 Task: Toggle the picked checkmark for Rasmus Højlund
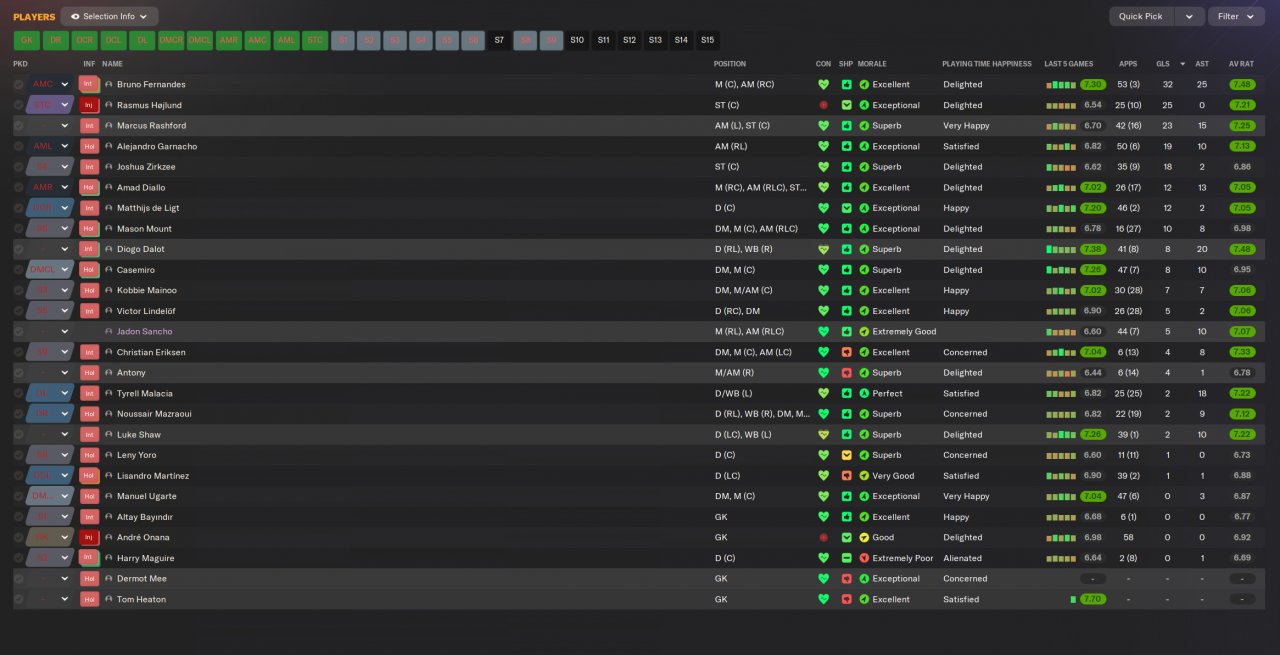click(18, 105)
